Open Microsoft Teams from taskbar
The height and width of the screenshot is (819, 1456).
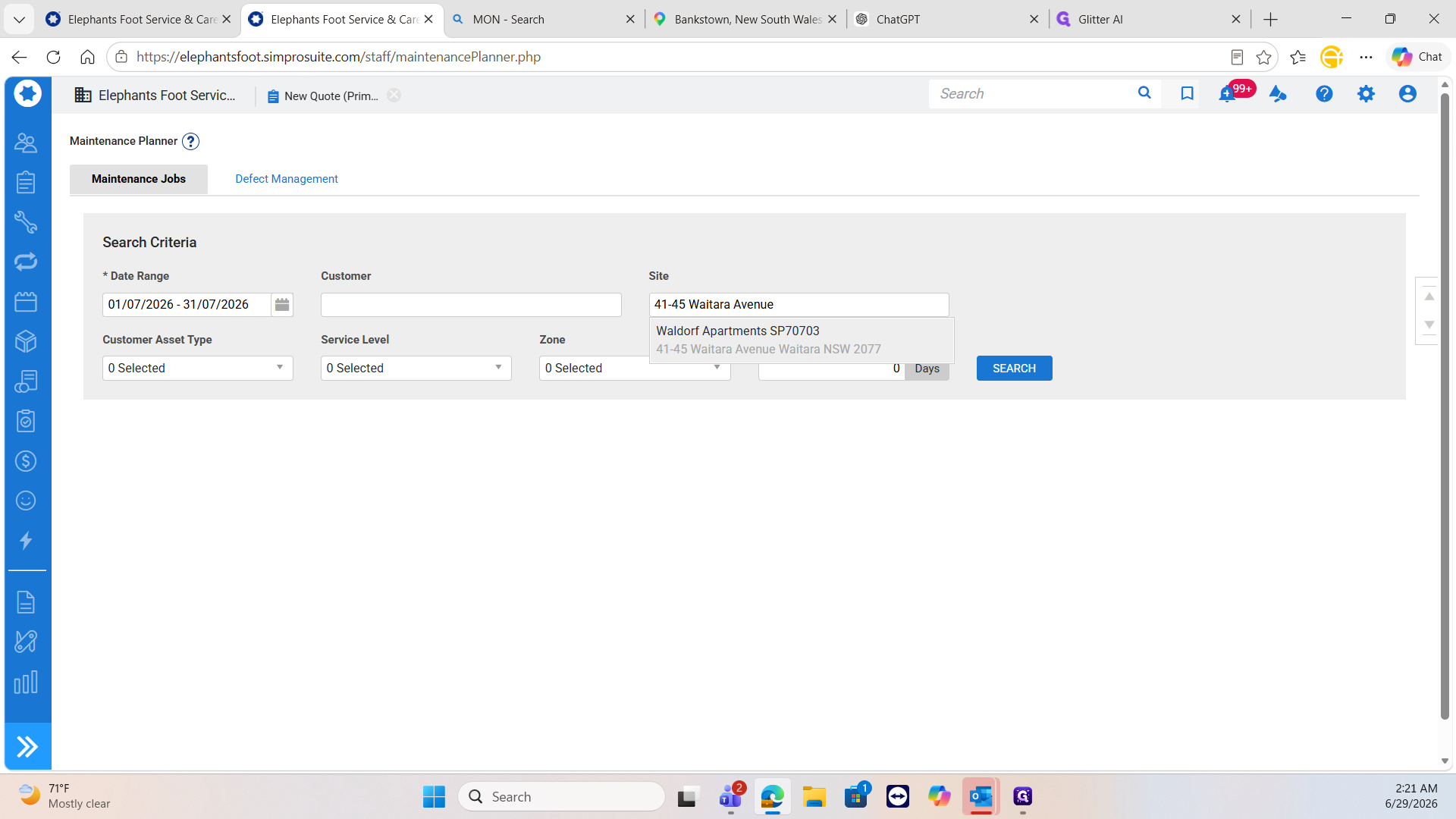(730, 797)
